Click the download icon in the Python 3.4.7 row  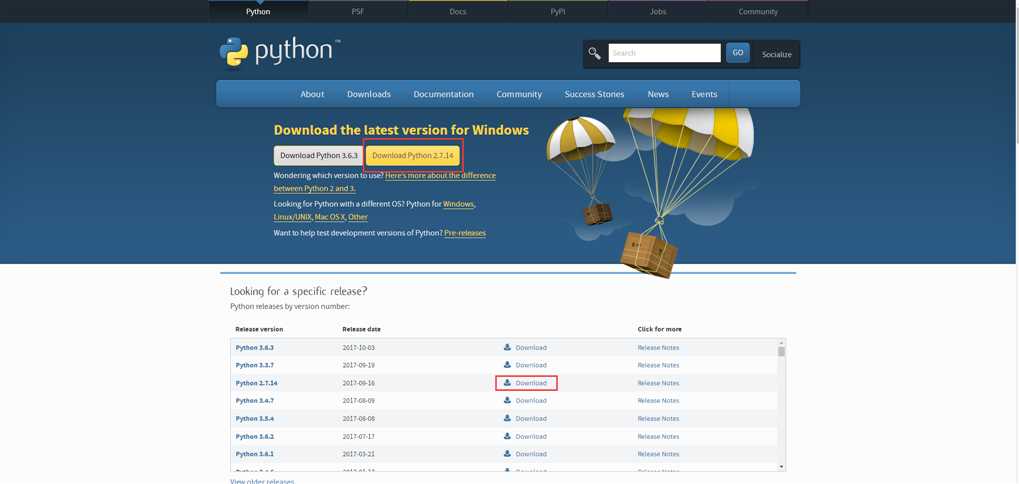(508, 400)
